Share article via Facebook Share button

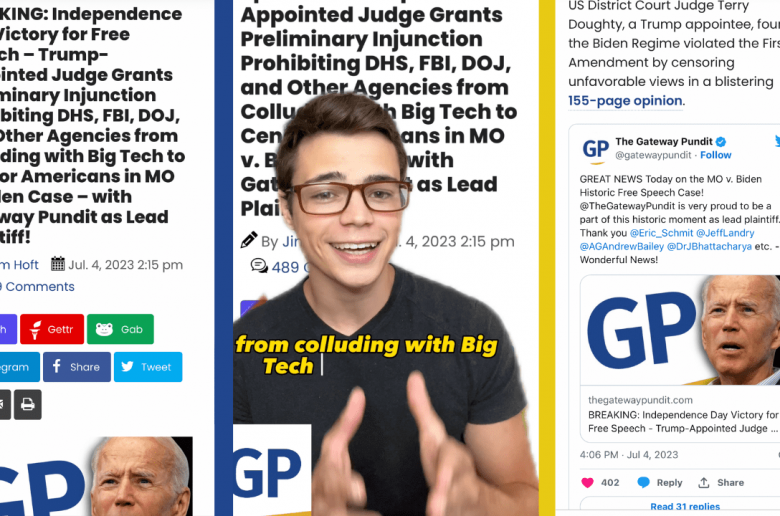pyautogui.click(x=77, y=367)
